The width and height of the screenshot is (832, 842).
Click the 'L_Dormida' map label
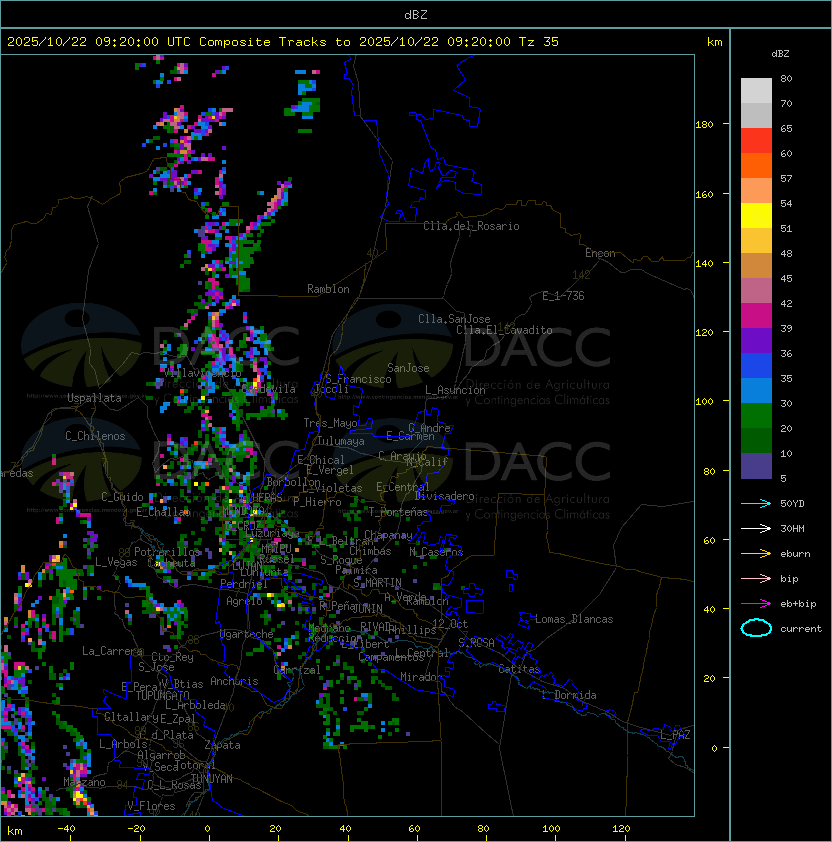(x=569, y=695)
